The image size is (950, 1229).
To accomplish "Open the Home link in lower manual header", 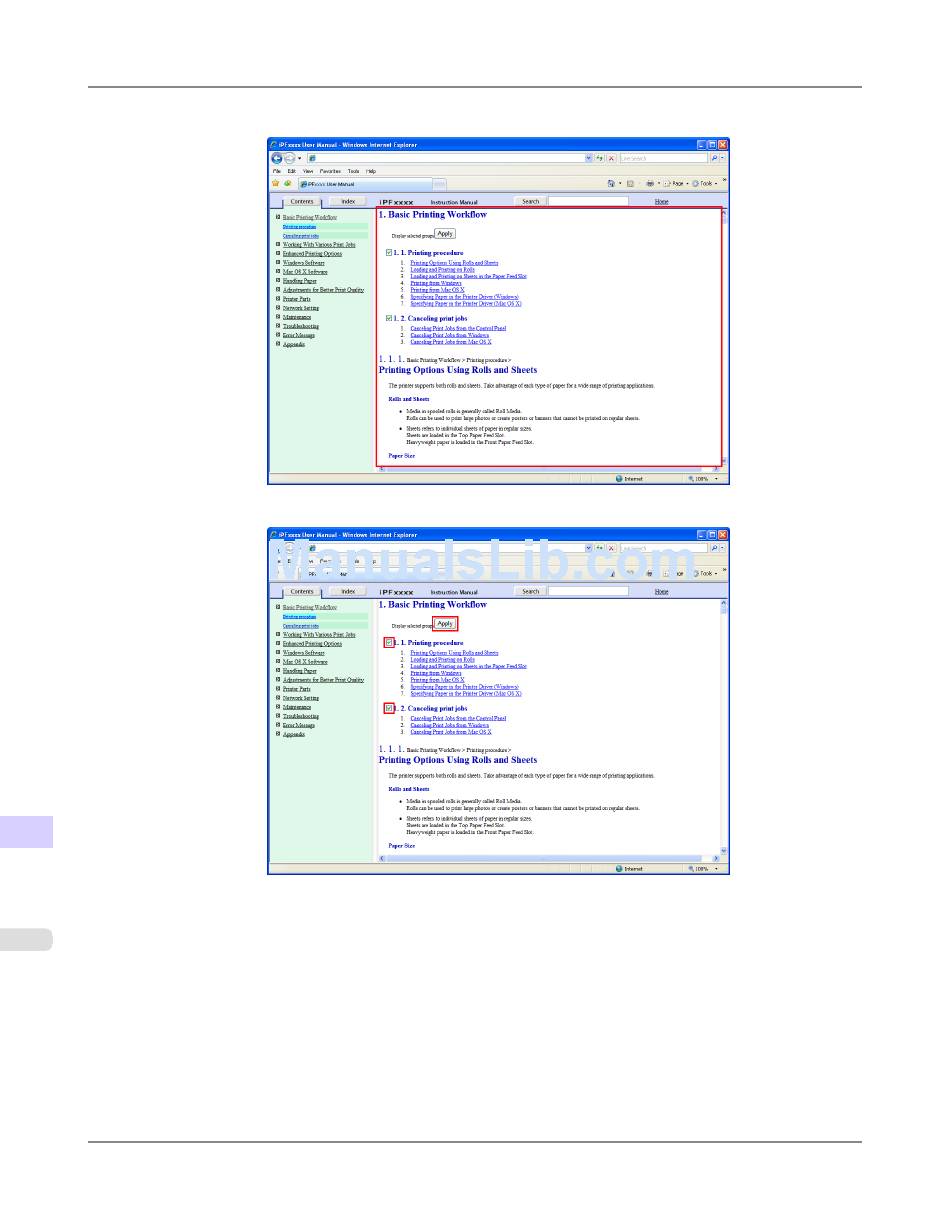I will click(x=661, y=591).
